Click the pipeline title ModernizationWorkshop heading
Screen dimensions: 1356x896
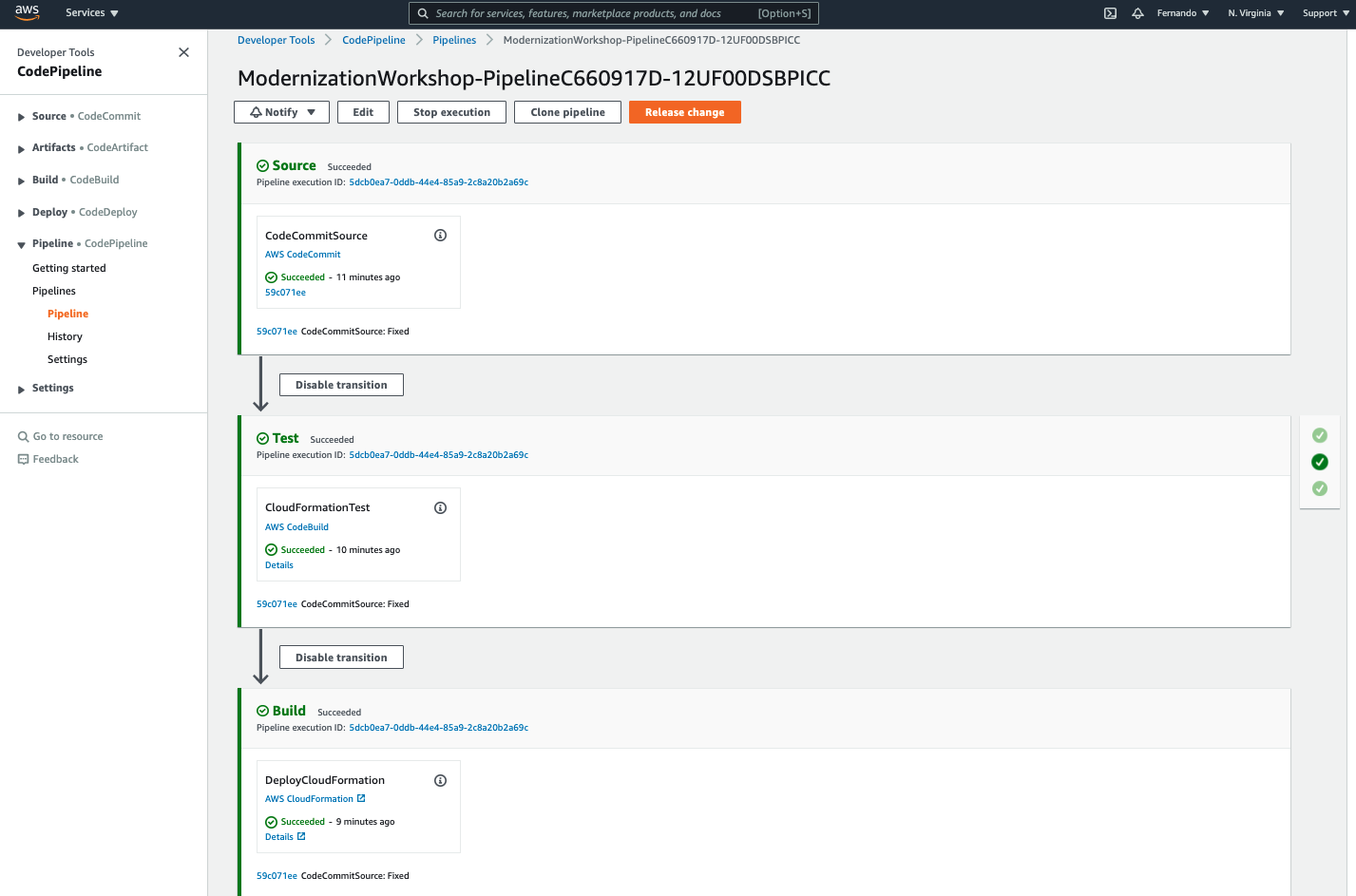[534, 78]
